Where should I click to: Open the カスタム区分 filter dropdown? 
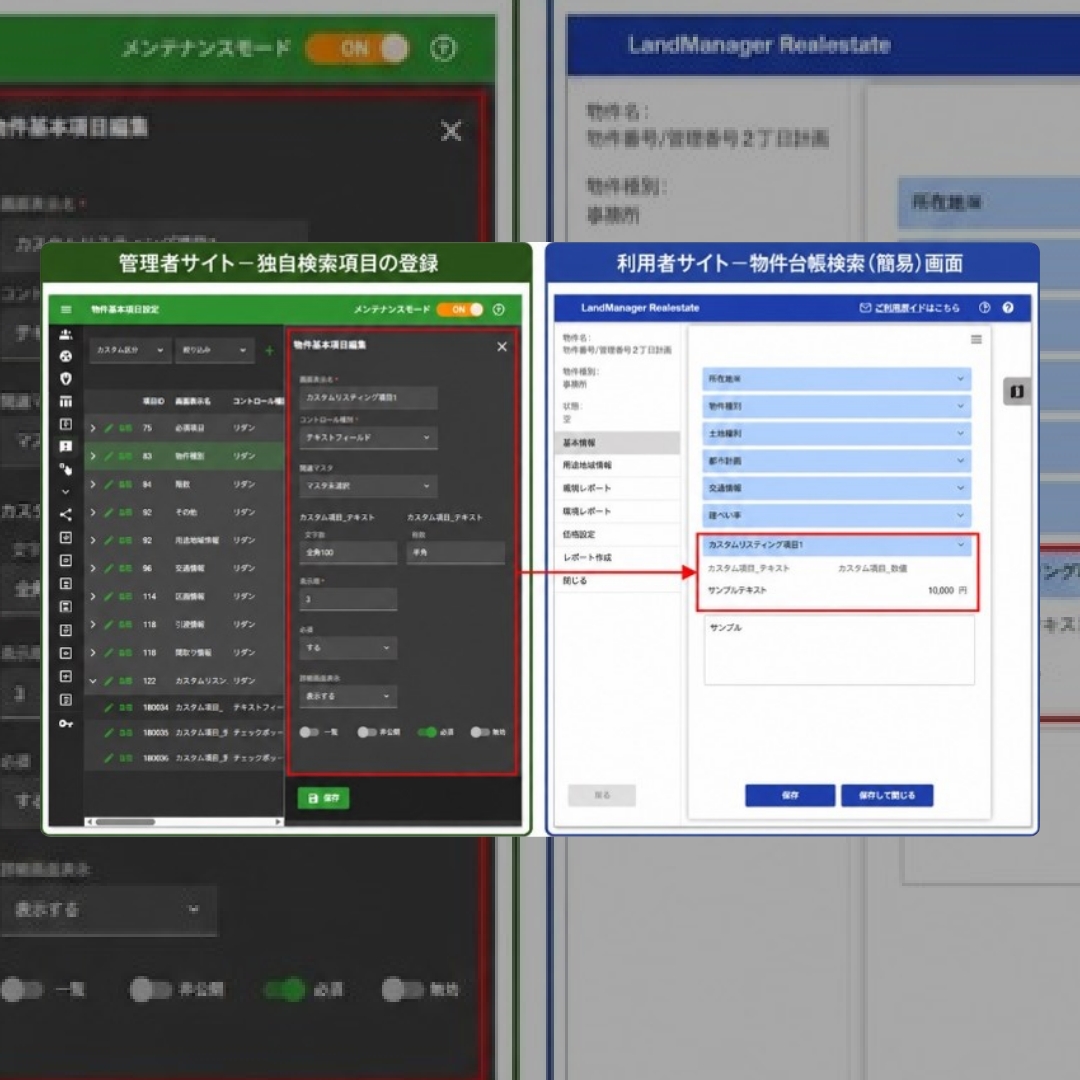129,351
